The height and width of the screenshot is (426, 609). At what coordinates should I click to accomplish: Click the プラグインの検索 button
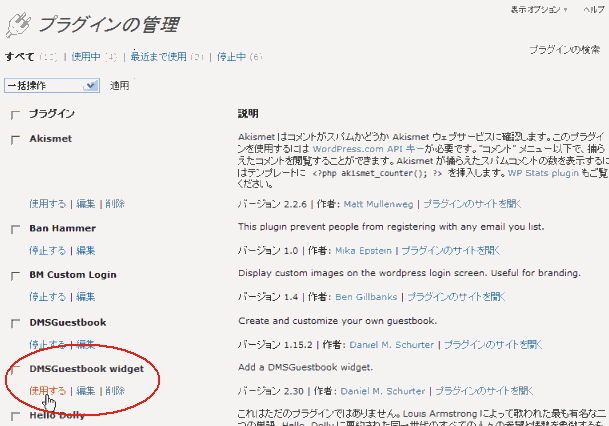click(565, 50)
